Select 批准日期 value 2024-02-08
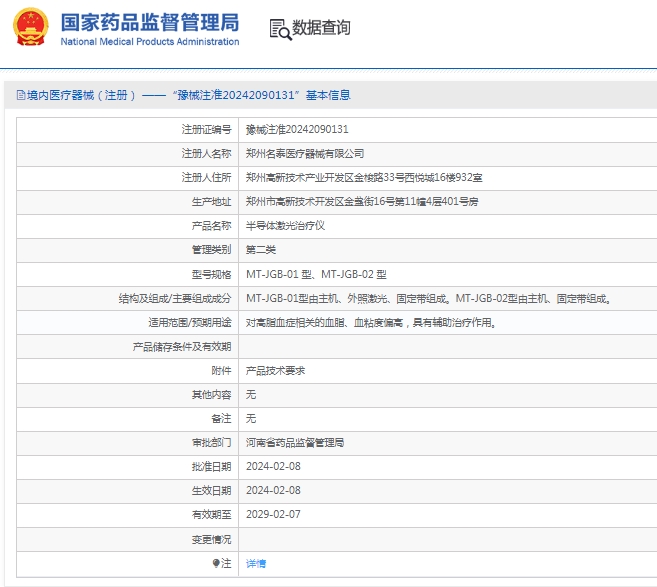The height and width of the screenshot is (587, 657). point(273,466)
